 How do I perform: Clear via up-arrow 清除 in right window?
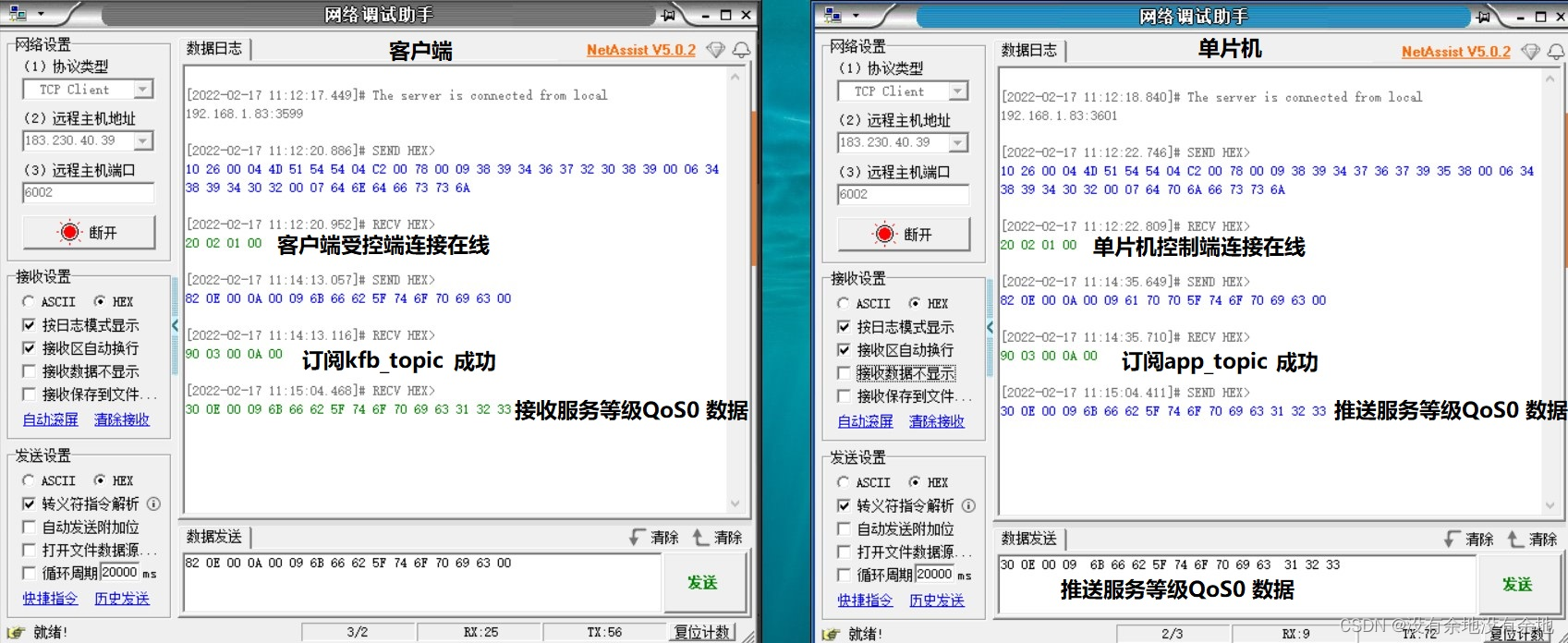pyautogui.click(x=1533, y=539)
